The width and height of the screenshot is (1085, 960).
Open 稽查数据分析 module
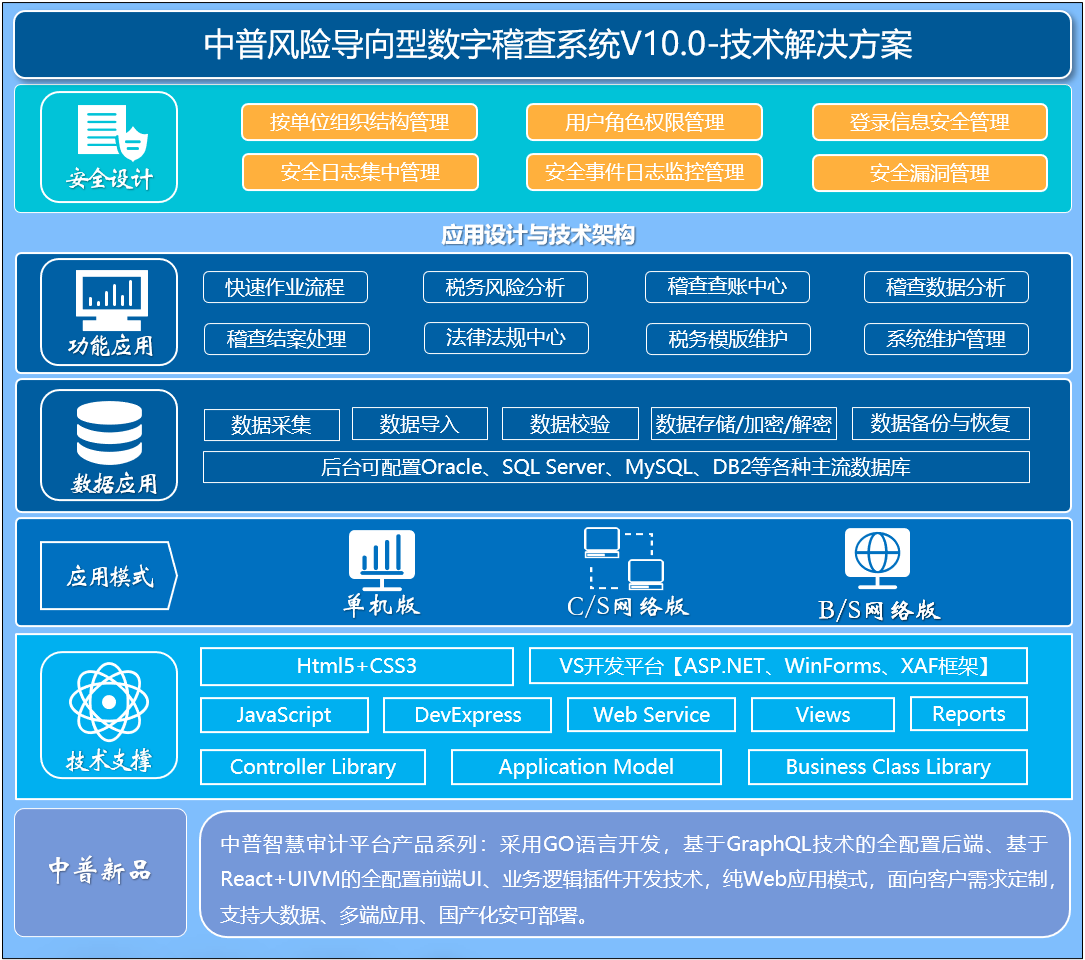[x=946, y=287]
